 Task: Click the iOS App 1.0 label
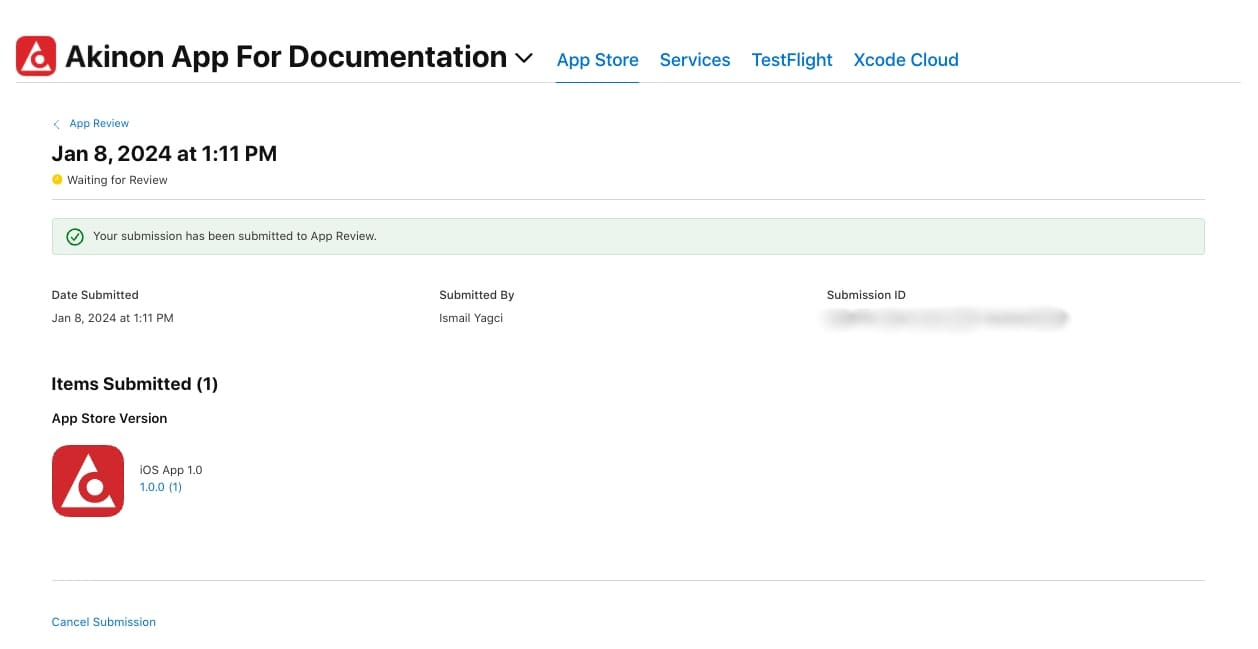[171, 470]
